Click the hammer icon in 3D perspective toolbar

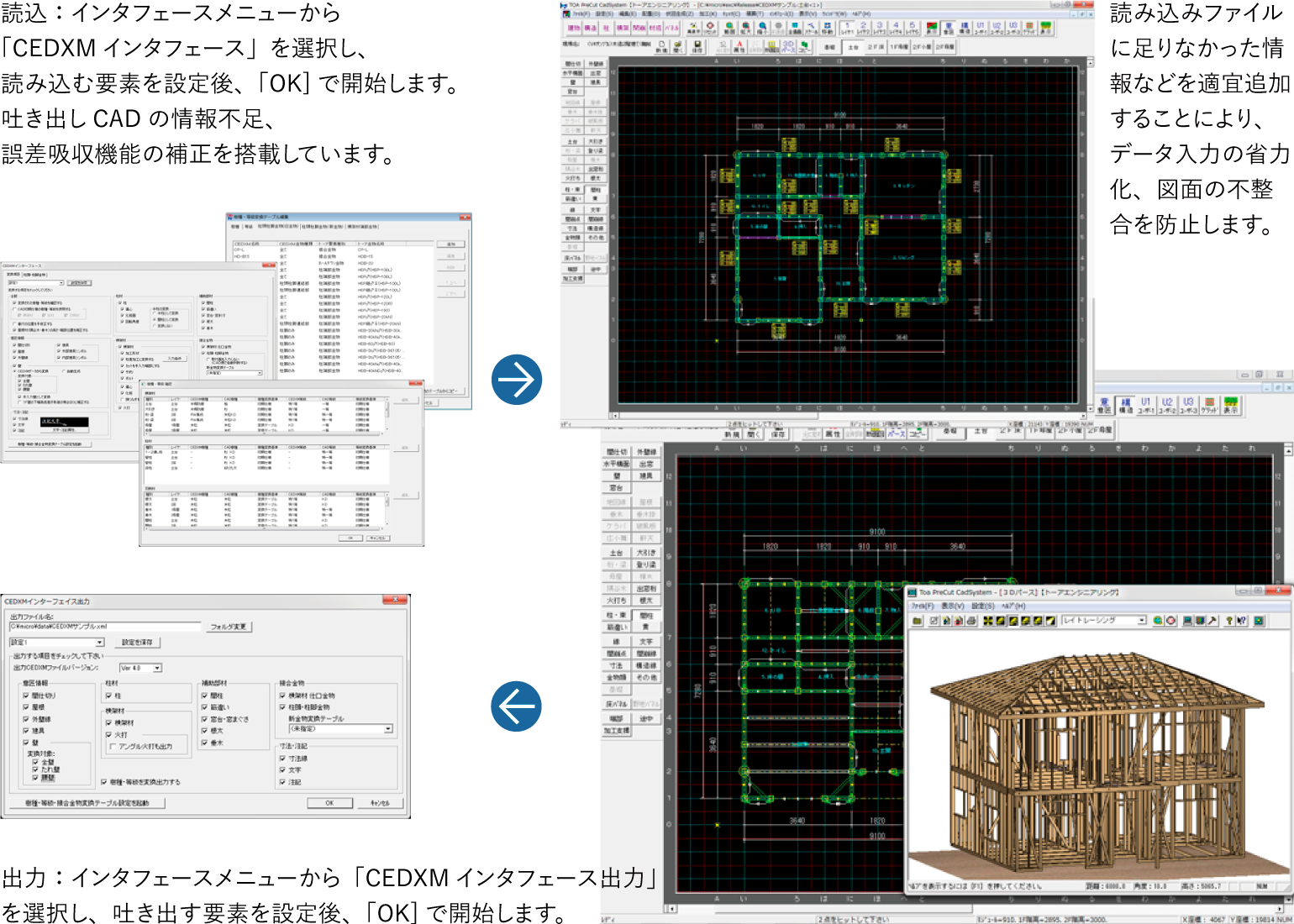click(x=1212, y=621)
